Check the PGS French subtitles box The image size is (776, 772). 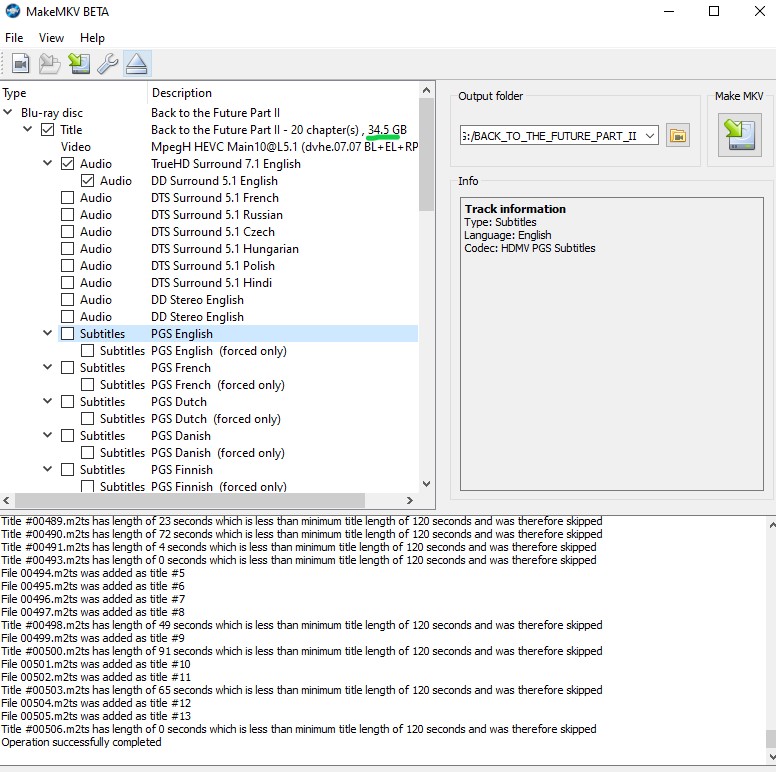coord(67,368)
